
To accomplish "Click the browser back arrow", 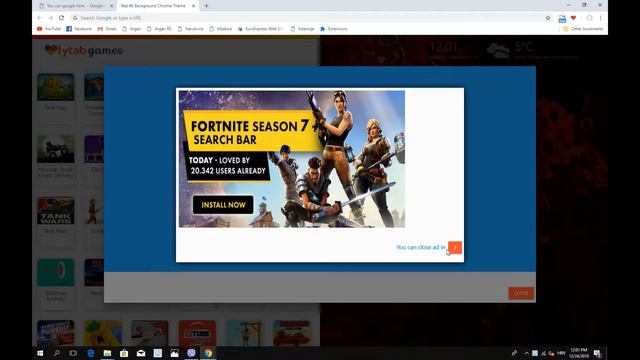I will point(39,18).
